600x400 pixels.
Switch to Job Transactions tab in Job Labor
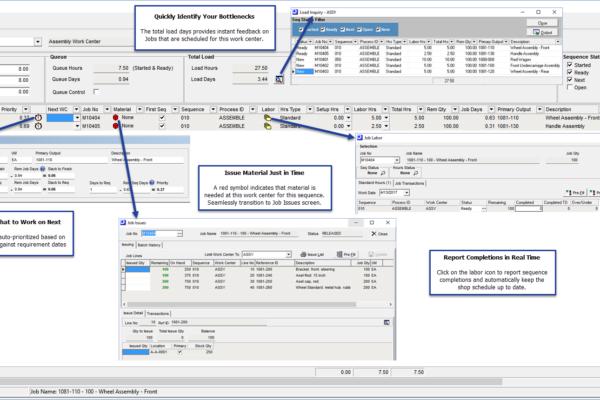[409, 183]
